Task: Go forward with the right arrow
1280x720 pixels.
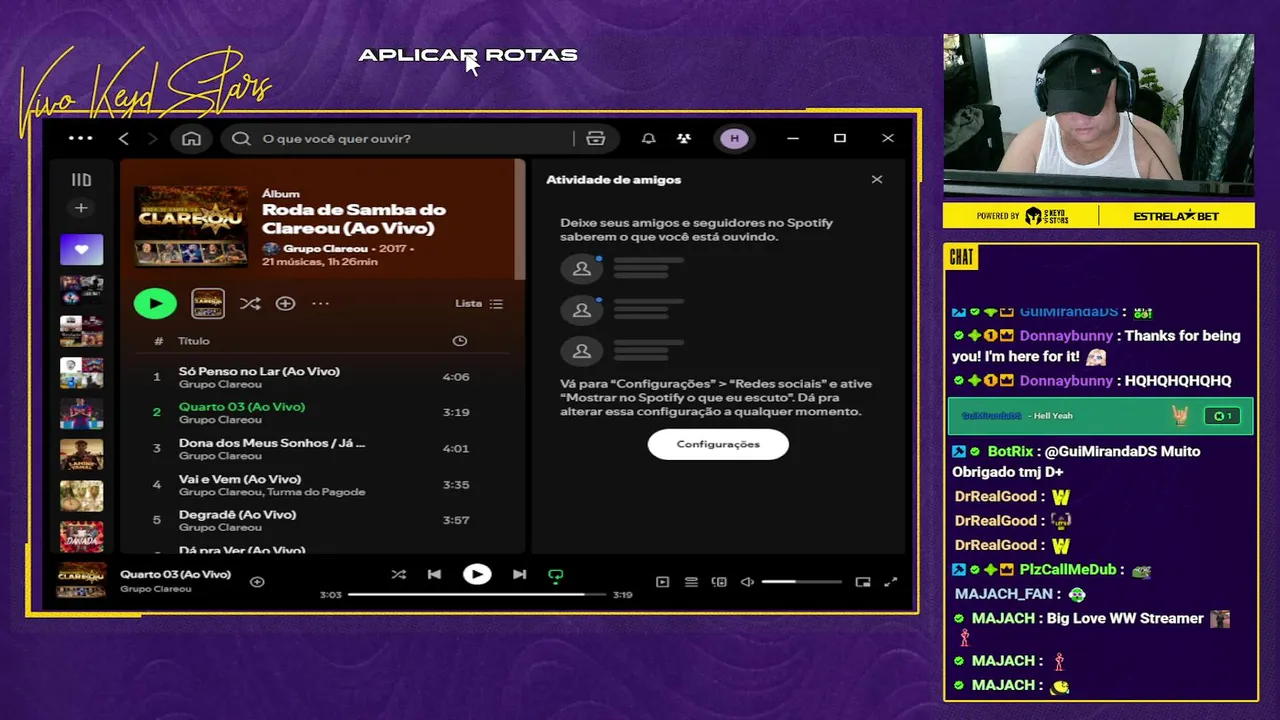Action: [153, 139]
